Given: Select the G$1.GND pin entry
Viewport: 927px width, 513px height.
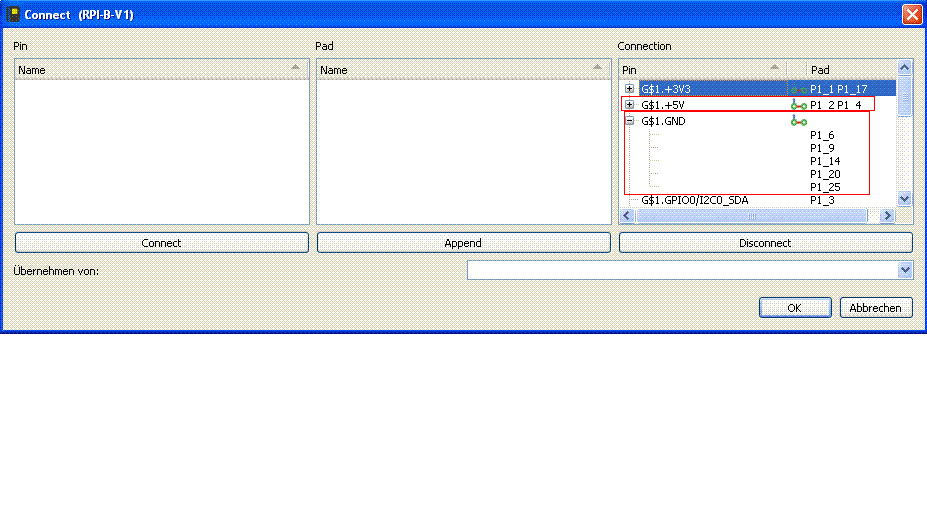Looking at the screenshot, I should tap(663, 121).
